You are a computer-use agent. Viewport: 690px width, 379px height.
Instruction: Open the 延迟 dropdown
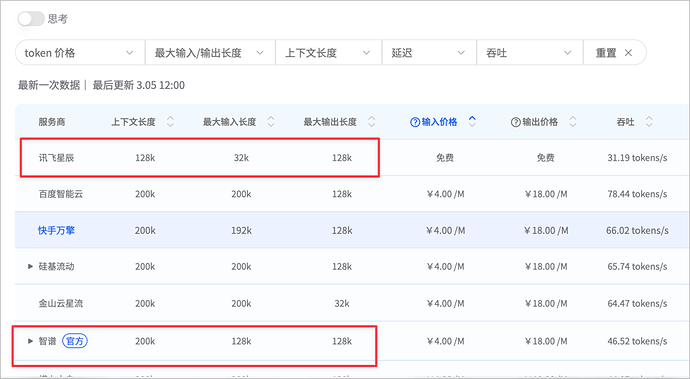pyautogui.click(x=429, y=53)
